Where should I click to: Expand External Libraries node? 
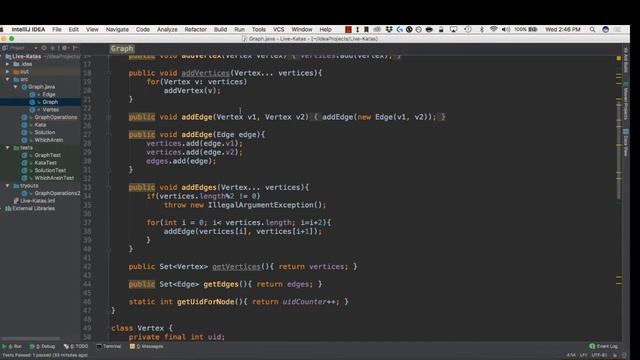pyautogui.click(x=2, y=208)
